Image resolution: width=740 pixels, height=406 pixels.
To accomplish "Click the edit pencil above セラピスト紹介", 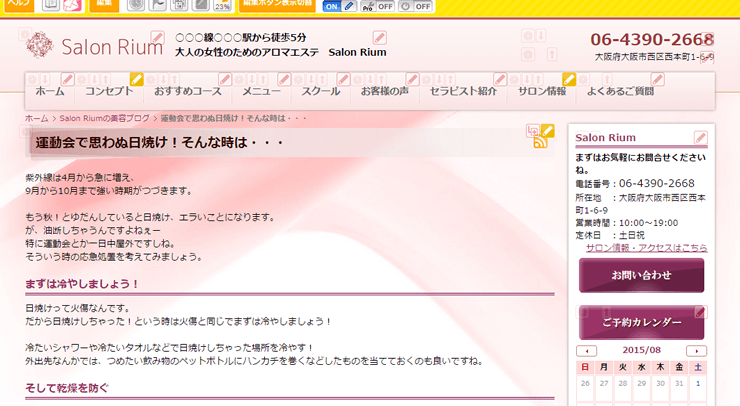I will coord(500,79).
